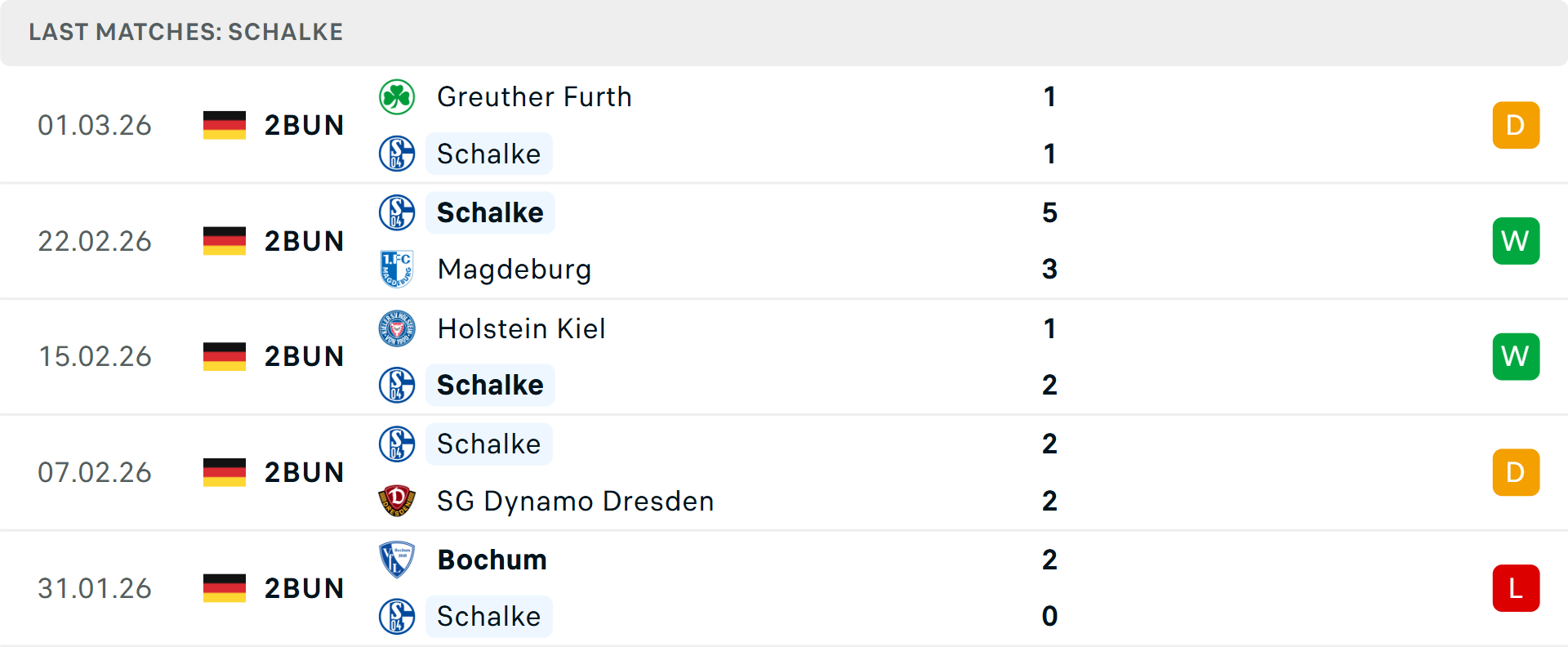1568x647 pixels.
Task: Click the Schalke badge in the Magdeburg match
Action: tap(397, 212)
